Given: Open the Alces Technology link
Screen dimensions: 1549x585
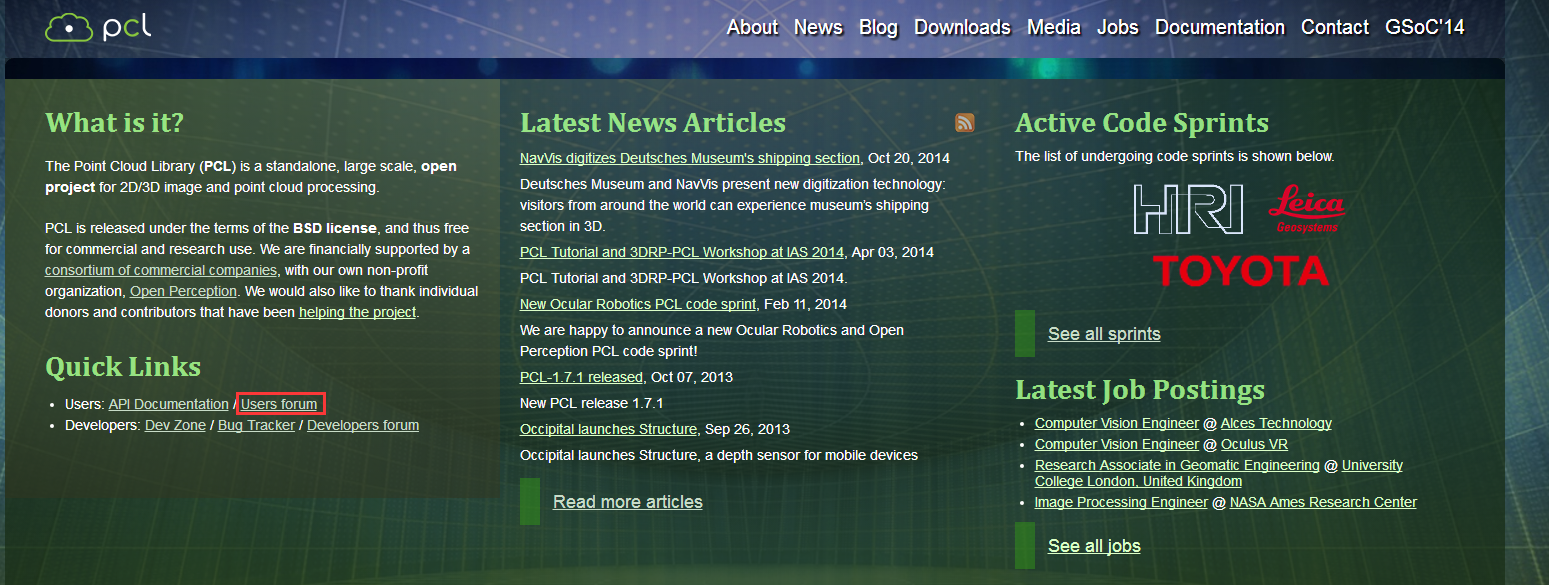Looking at the screenshot, I should click(x=1276, y=423).
